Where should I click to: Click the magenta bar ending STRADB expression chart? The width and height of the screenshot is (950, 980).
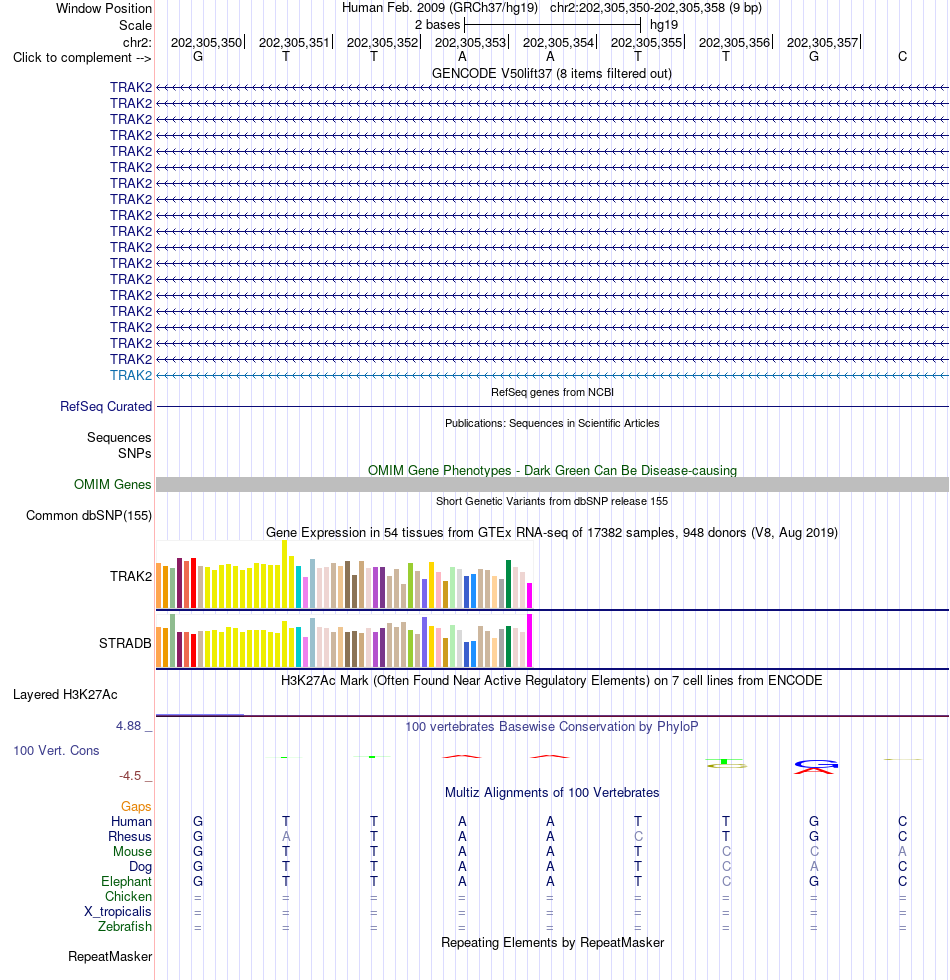point(530,641)
